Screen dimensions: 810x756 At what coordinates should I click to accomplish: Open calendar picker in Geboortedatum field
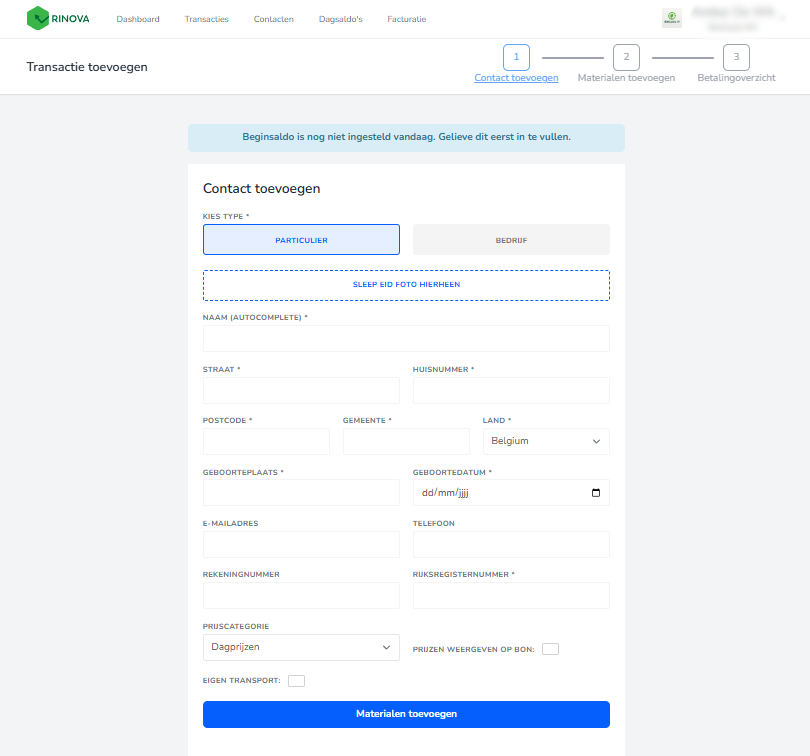click(596, 493)
